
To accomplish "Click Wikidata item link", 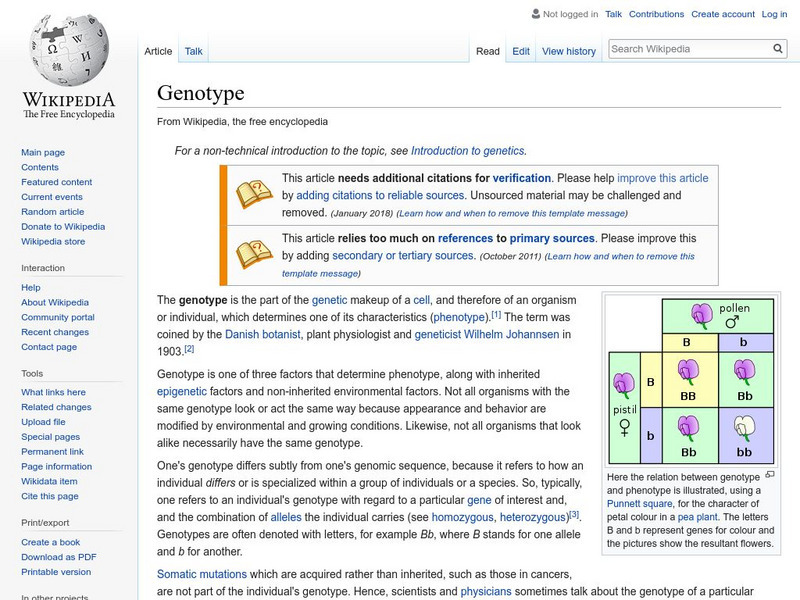I will 49,481.
